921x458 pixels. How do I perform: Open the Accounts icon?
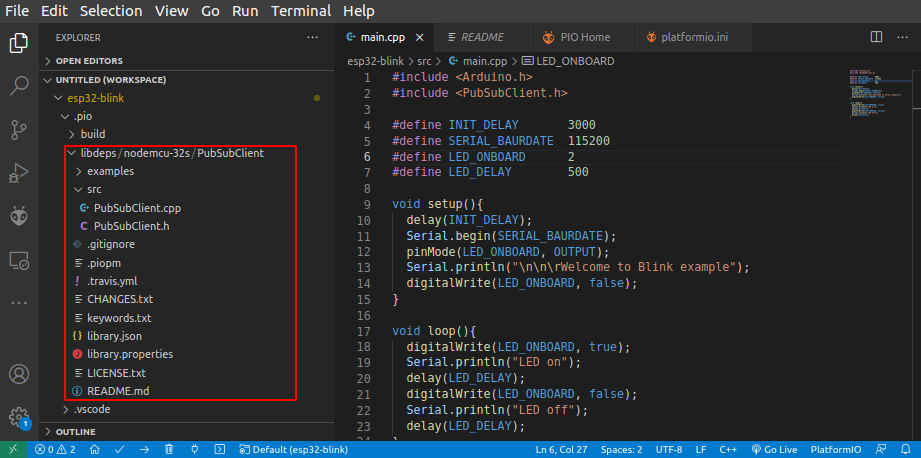19,373
